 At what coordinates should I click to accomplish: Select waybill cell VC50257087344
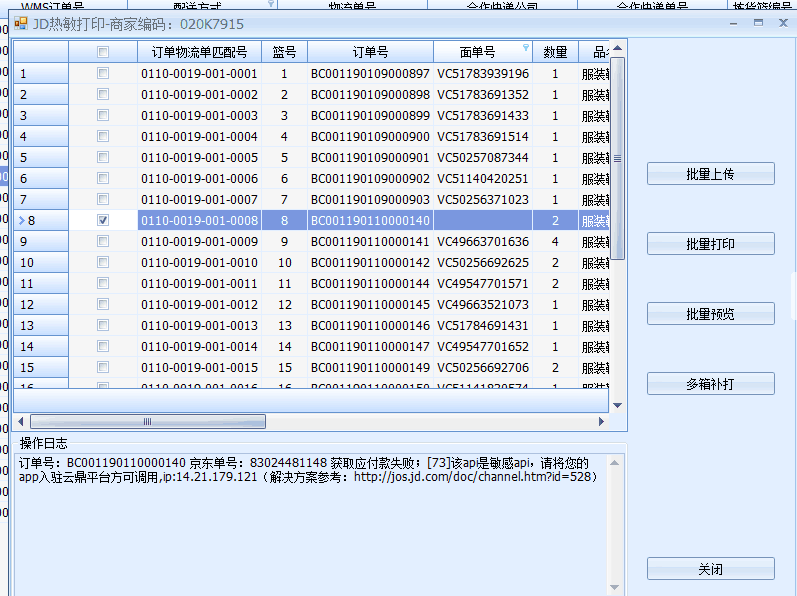coord(483,158)
